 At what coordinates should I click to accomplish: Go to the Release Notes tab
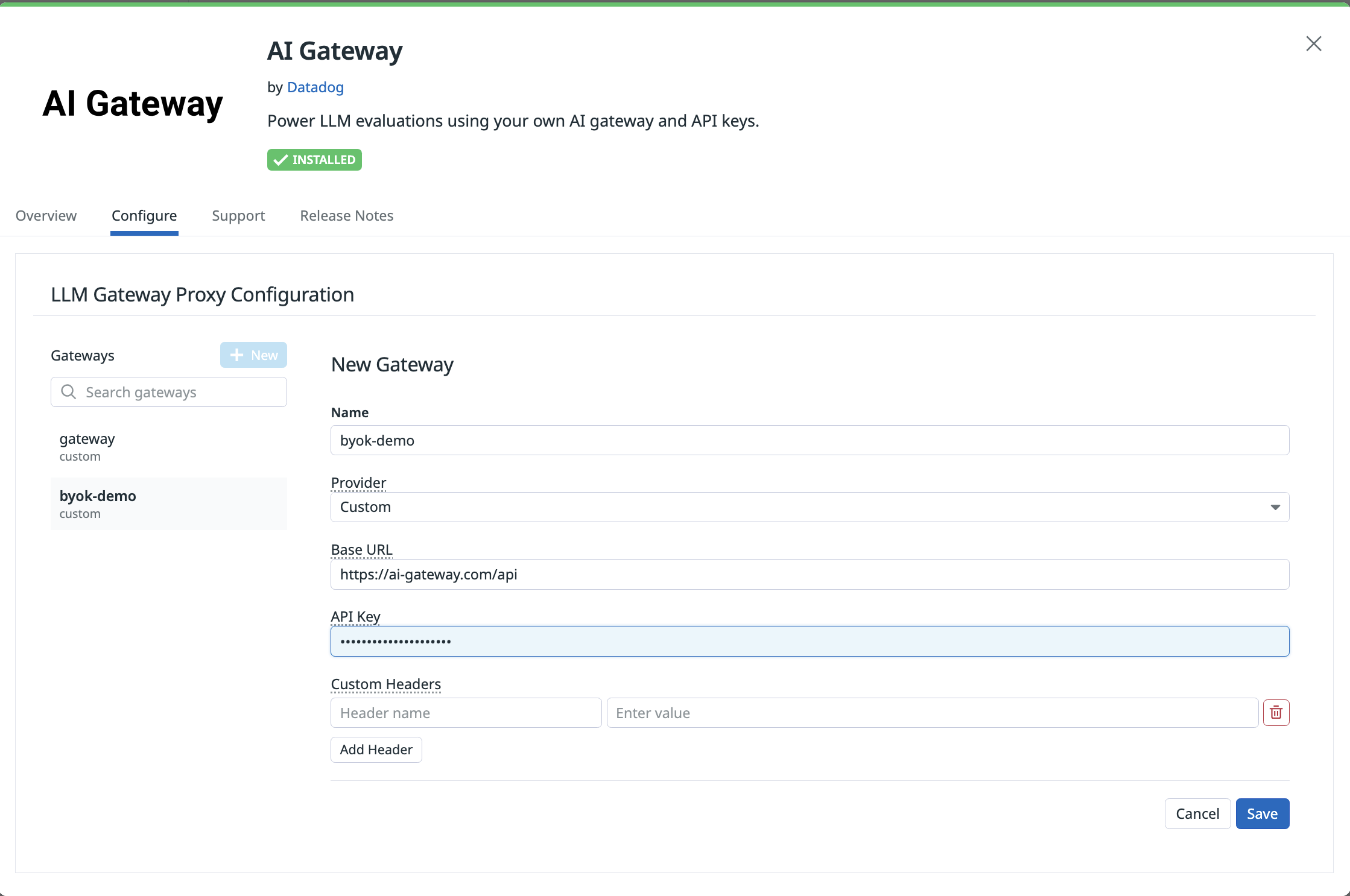click(346, 216)
